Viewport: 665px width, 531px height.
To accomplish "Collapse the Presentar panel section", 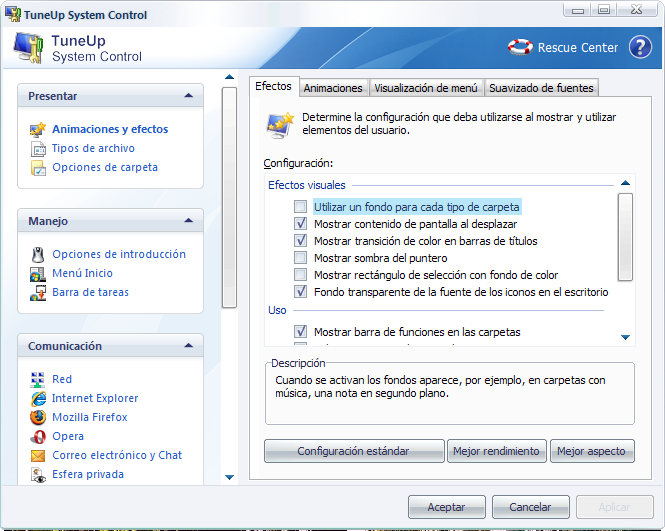I will (188, 96).
